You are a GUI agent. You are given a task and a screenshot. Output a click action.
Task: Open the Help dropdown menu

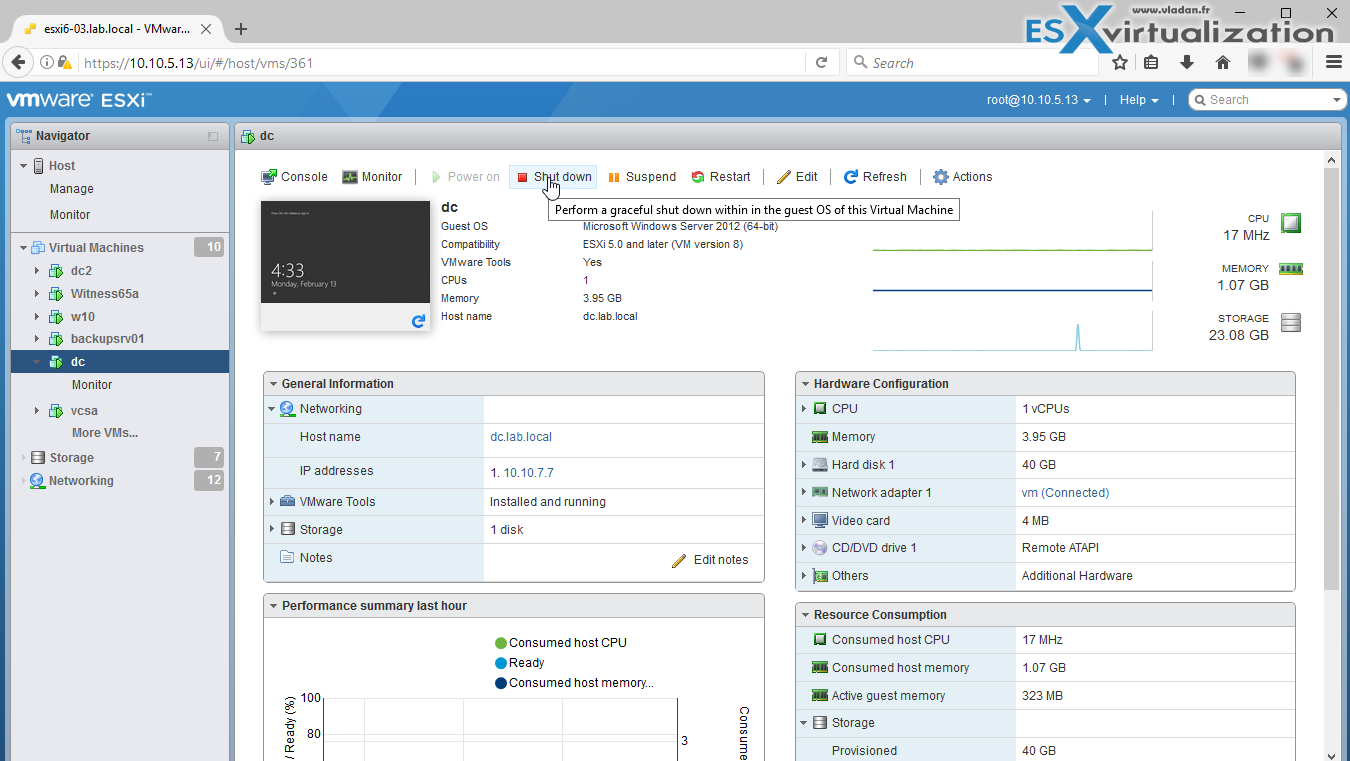(1138, 99)
